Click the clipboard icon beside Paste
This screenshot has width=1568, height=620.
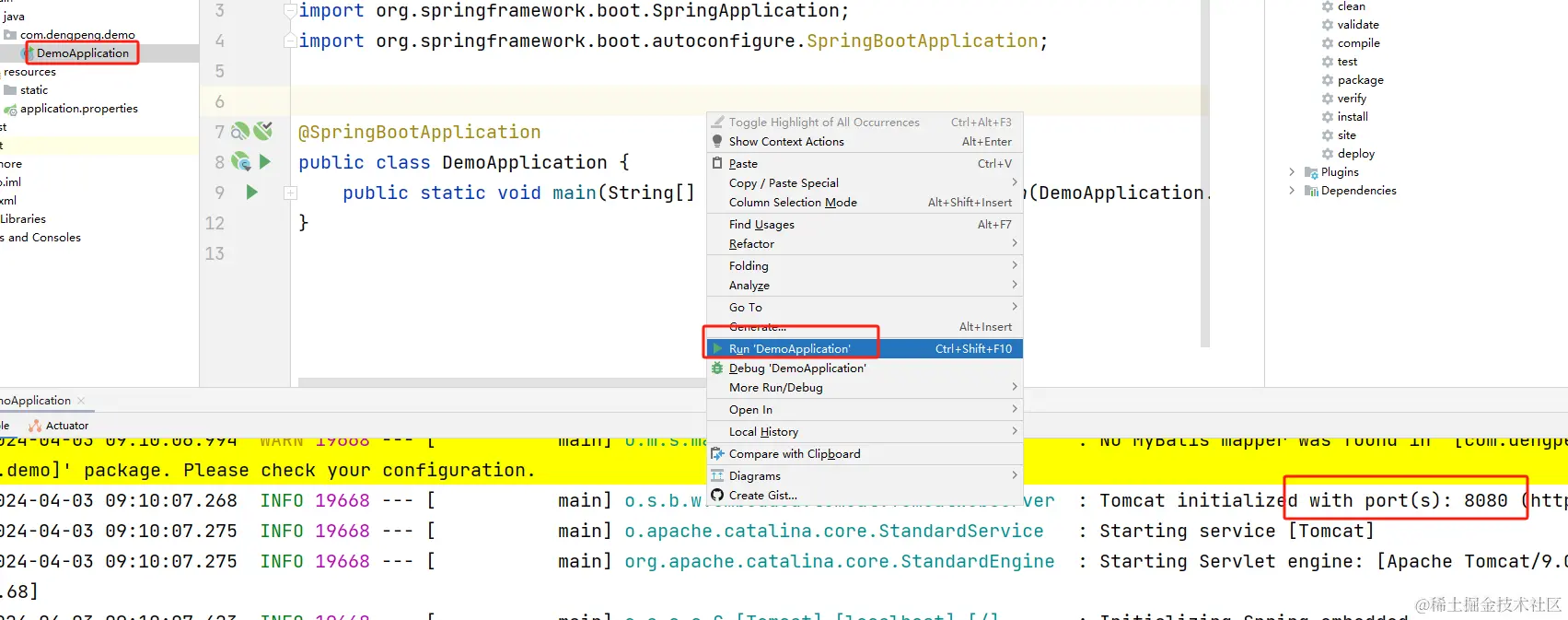[x=717, y=164]
